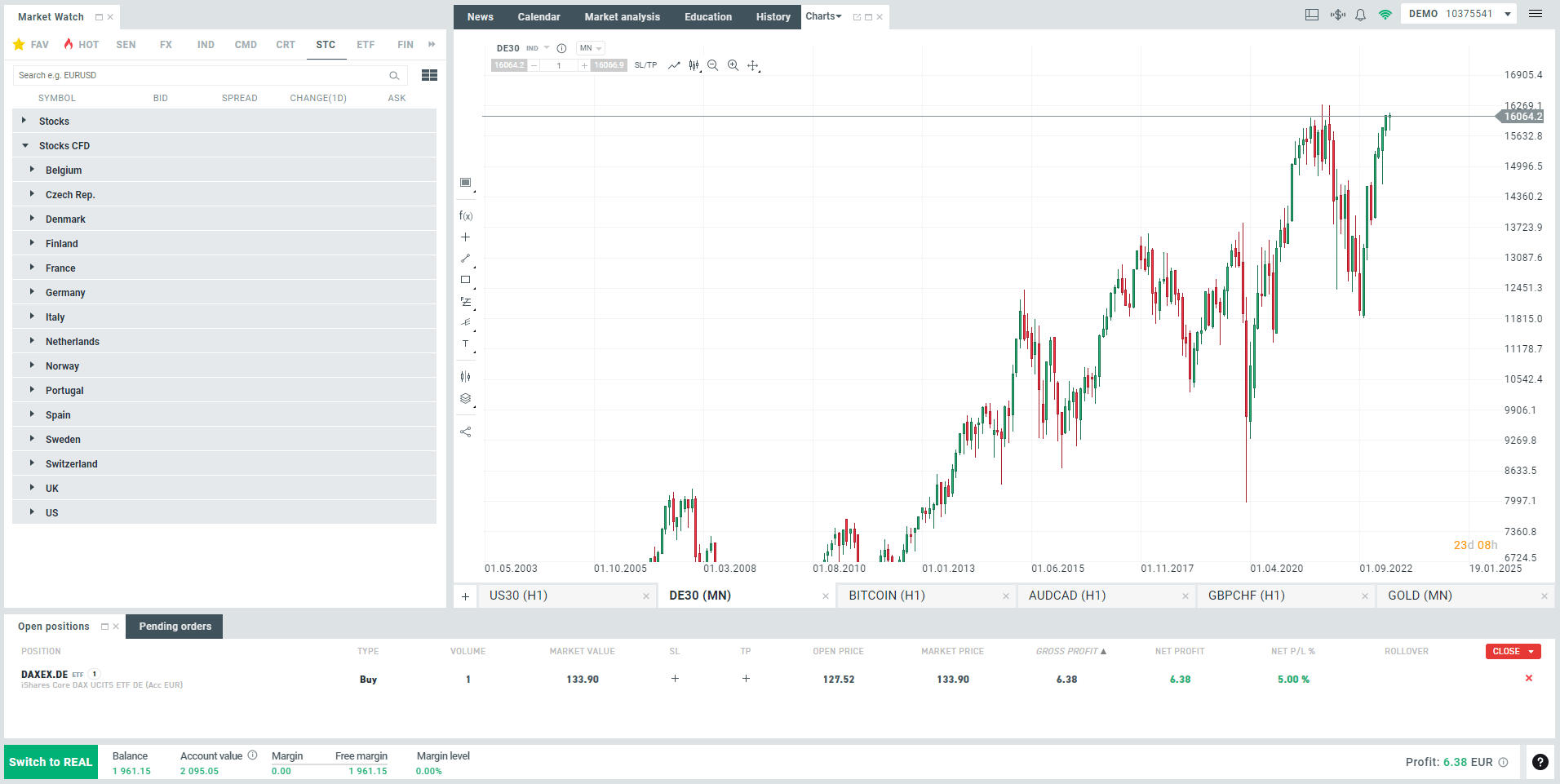Show the chart layers panel
This screenshot has width=1560, height=784.
pos(466,398)
